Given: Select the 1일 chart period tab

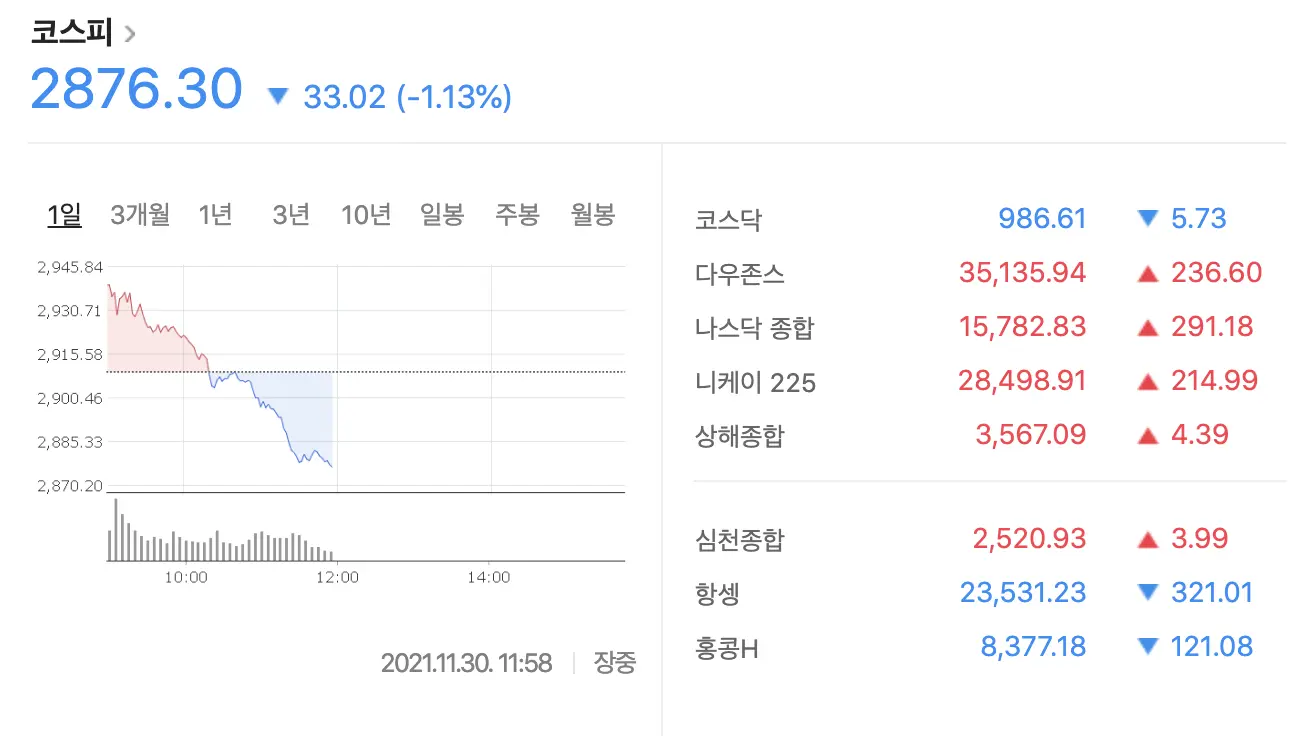Looking at the screenshot, I should pos(65,214).
